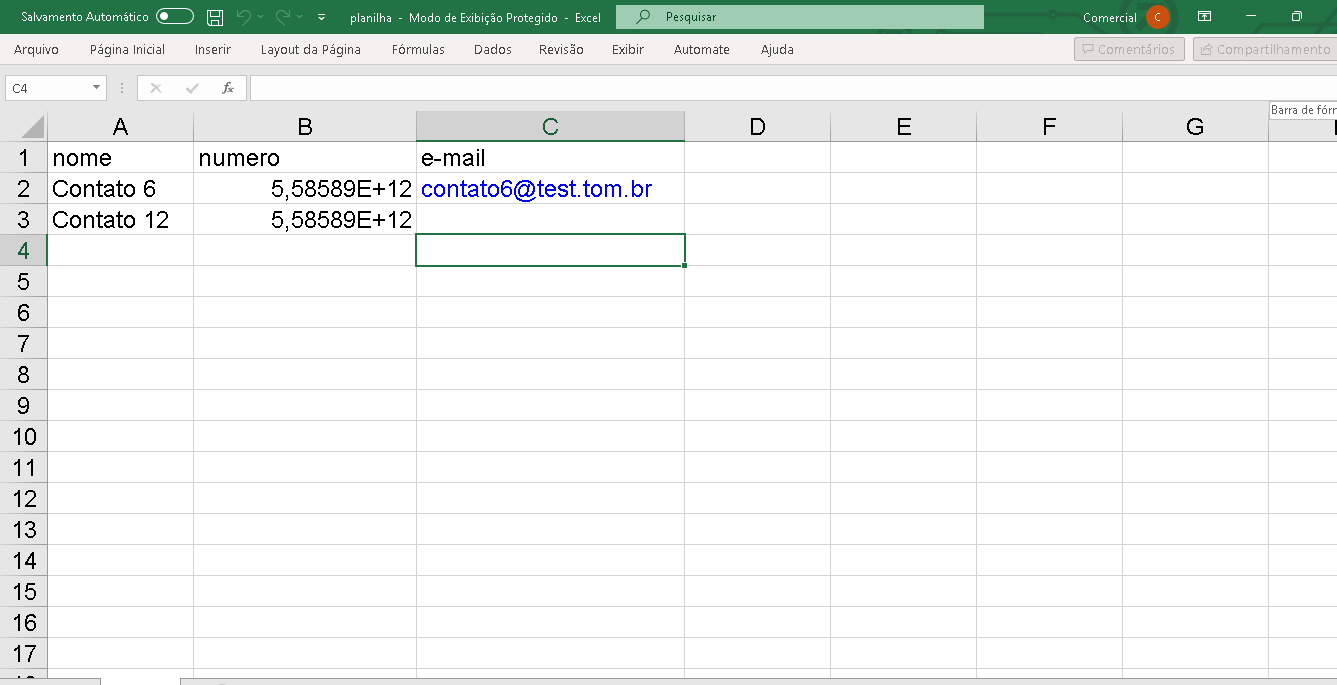Viewport: 1337px width, 685px height.
Task: Open the Ajuda tab
Action: pyautogui.click(x=777, y=49)
